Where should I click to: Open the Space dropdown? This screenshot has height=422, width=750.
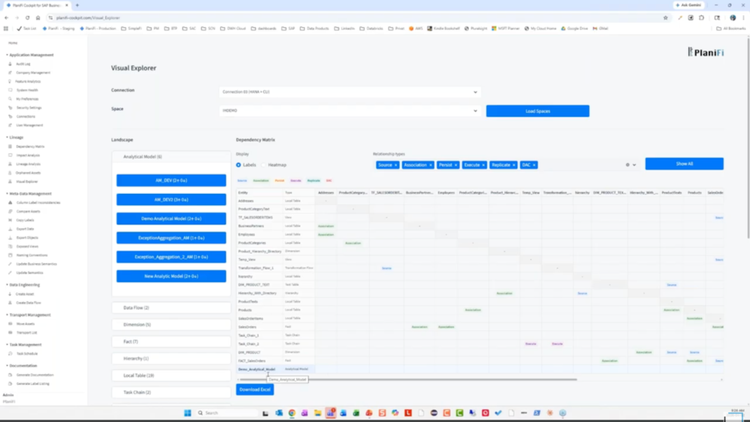(350, 111)
